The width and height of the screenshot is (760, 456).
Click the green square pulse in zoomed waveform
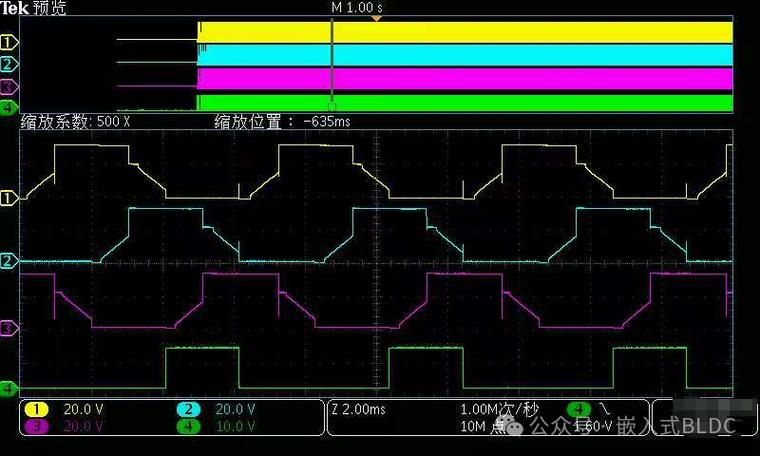(203, 366)
